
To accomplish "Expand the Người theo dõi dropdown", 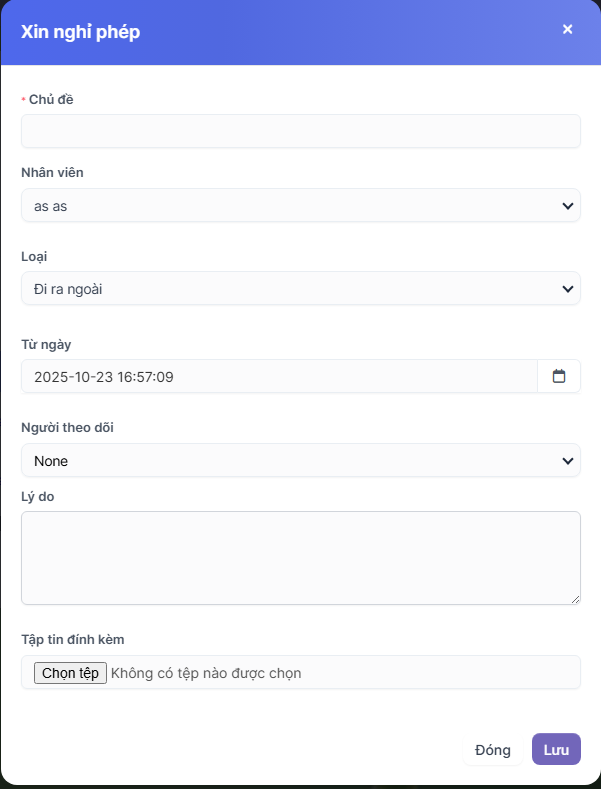I will click(300, 460).
